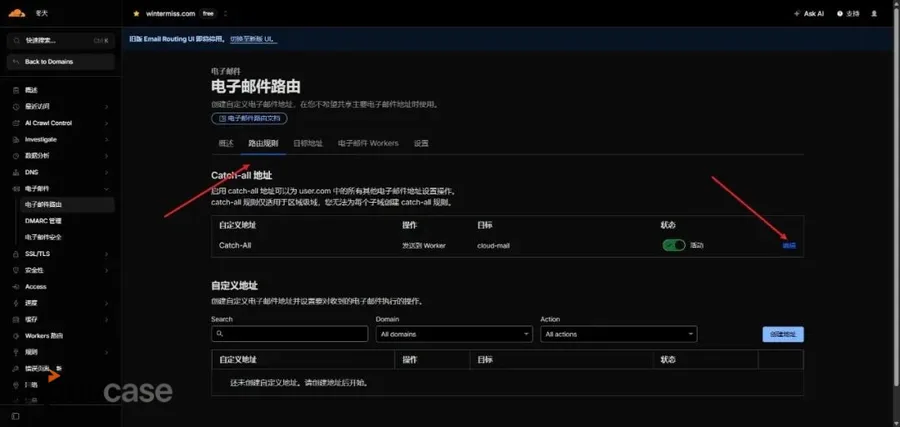
Task: Focus the 快速搜索 quick search box
Action: click(61, 41)
